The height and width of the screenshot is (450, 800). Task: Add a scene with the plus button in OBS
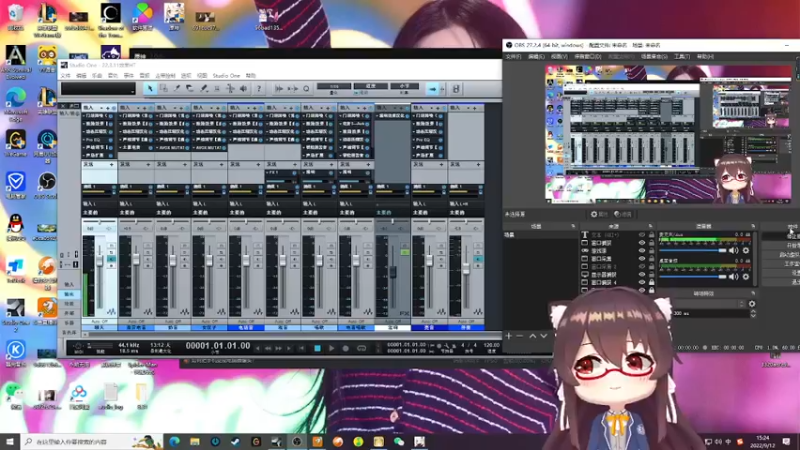(x=508, y=336)
